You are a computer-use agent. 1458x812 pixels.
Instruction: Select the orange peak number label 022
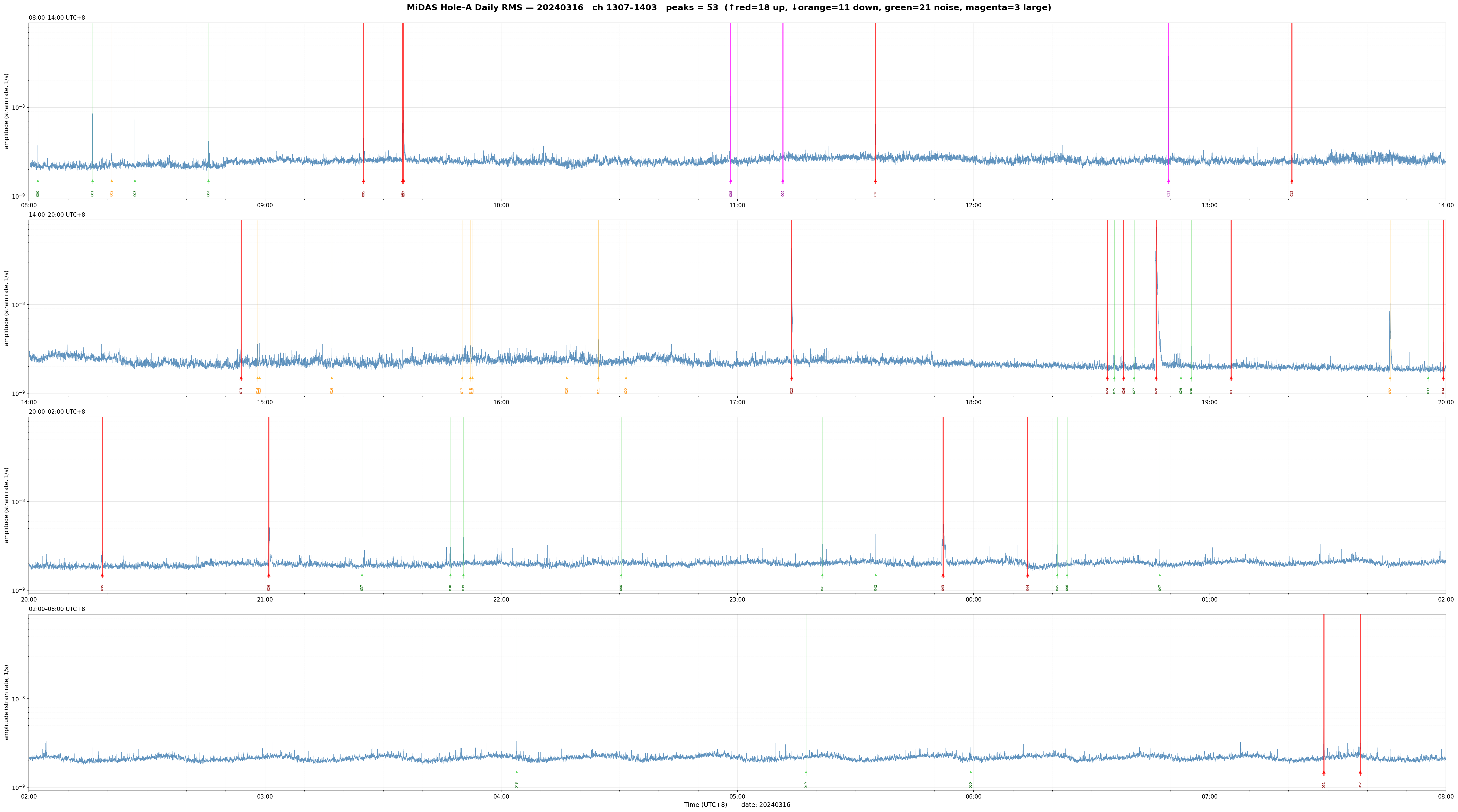tap(626, 391)
